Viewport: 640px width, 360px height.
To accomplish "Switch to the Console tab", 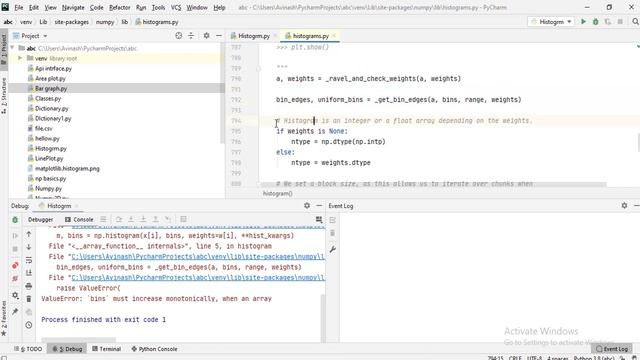I will coord(79,220).
